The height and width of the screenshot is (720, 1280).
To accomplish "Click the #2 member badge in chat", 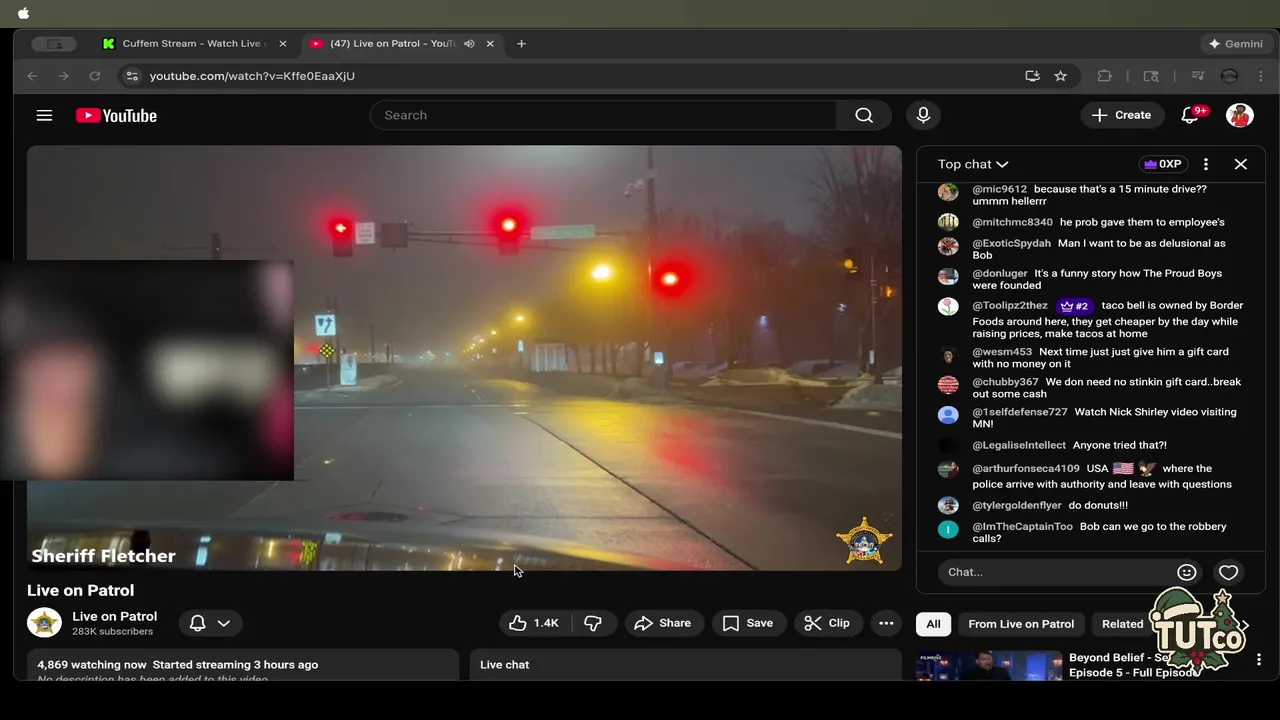I will point(1073,306).
